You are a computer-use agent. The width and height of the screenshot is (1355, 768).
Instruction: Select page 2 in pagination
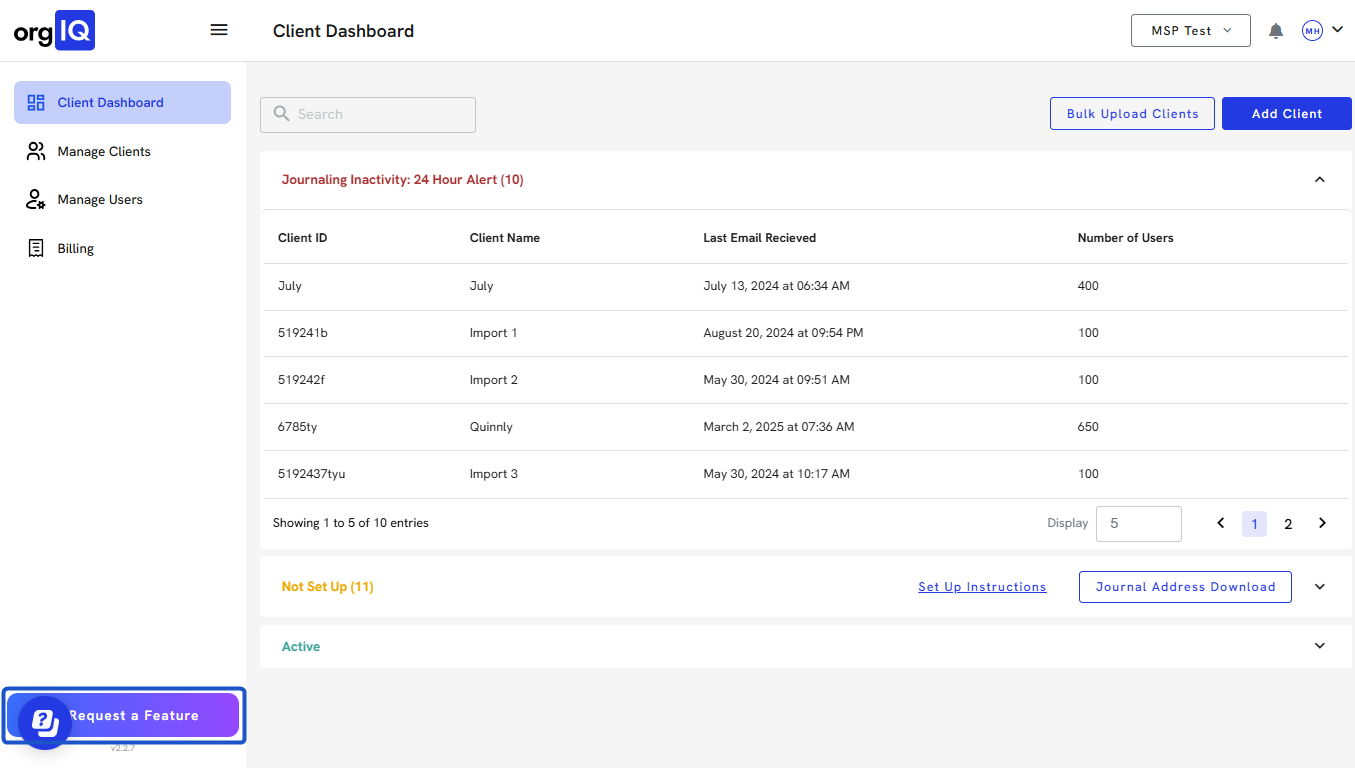1288,524
